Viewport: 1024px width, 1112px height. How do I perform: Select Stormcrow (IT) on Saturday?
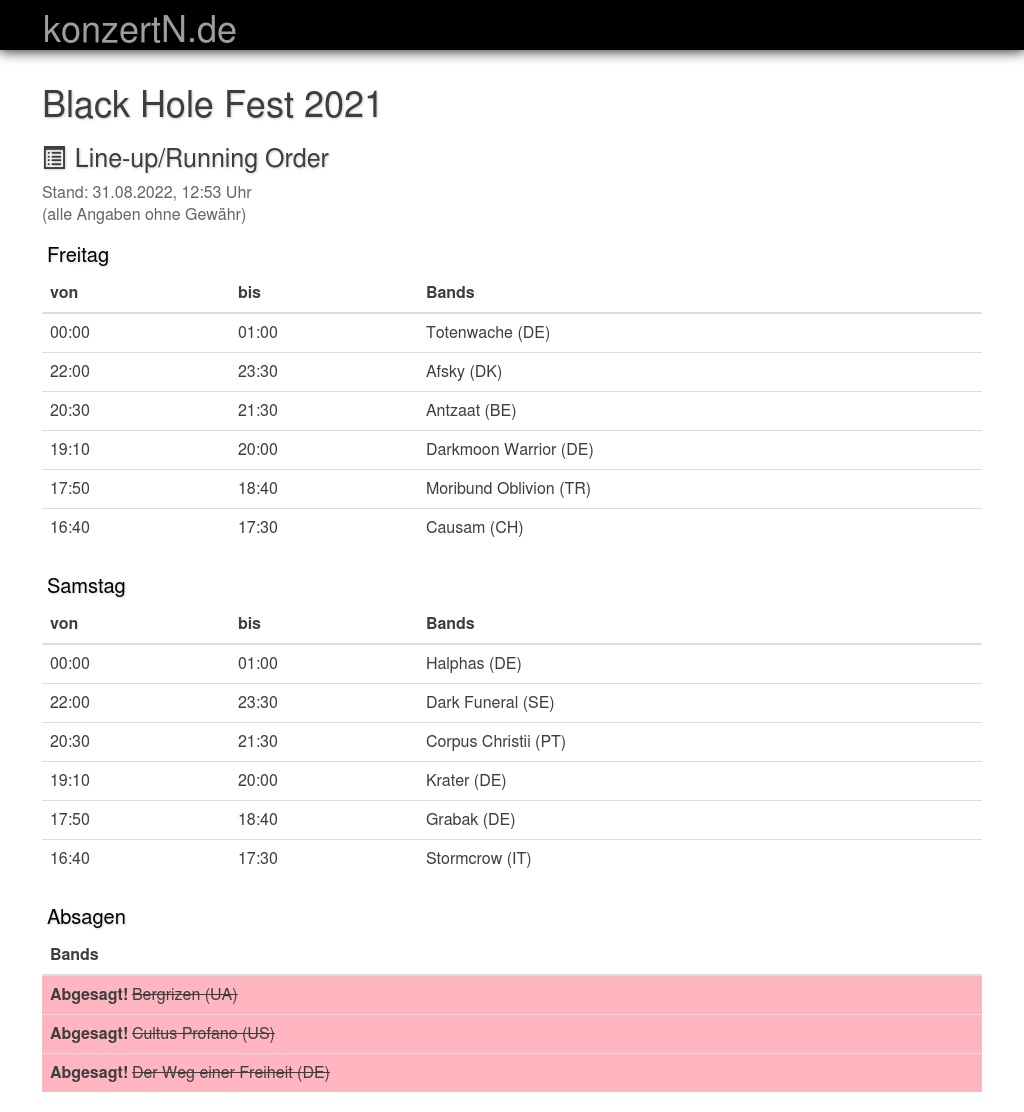pos(478,858)
